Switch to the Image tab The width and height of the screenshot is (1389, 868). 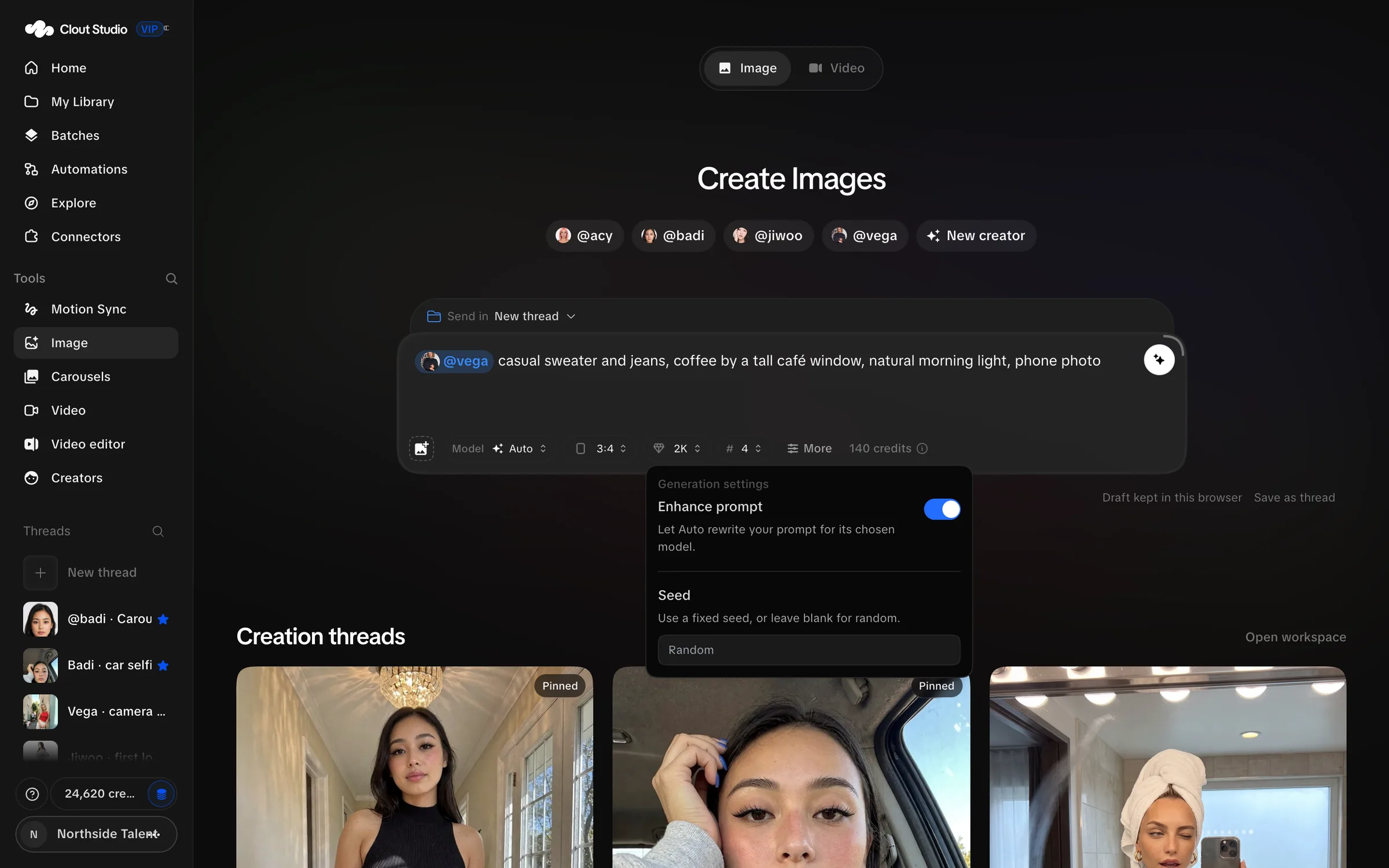coord(747,68)
